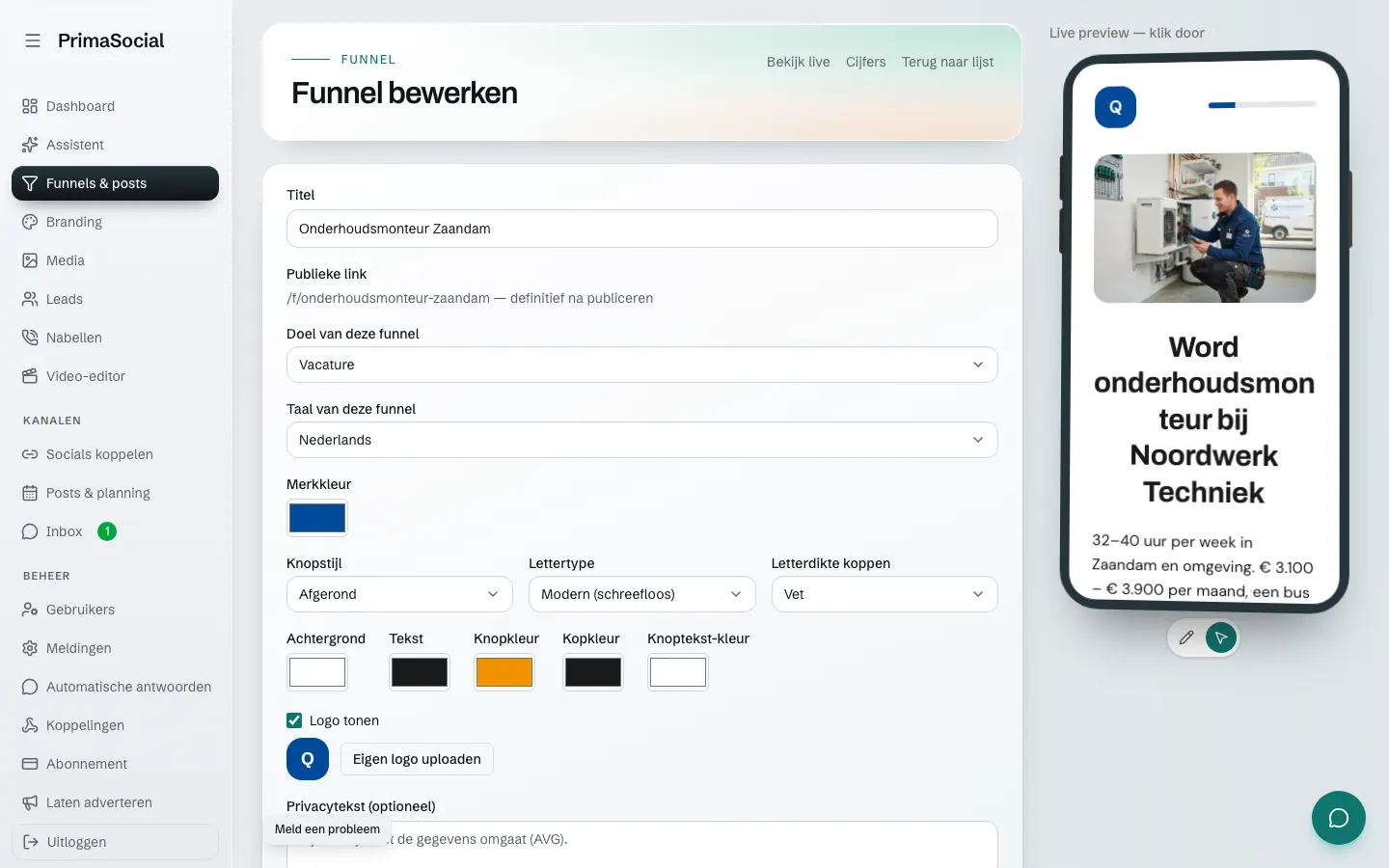Screen dimensions: 1389x868
Task: Click the Video-editor clapperboard icon
Action: pos(30,376)
